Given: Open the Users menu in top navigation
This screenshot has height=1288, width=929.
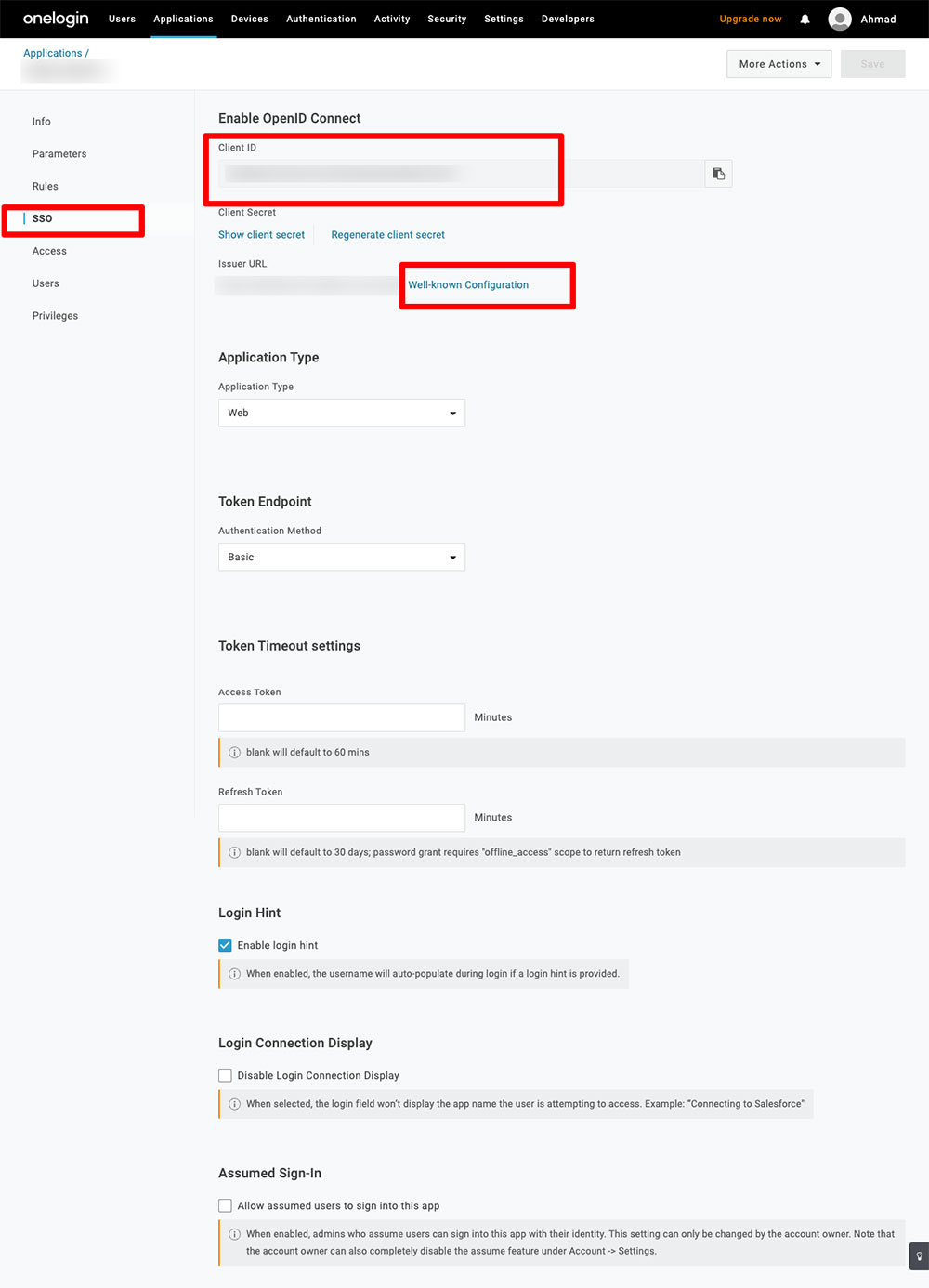Looking at the screenshot, I should (x=122, y=19).
